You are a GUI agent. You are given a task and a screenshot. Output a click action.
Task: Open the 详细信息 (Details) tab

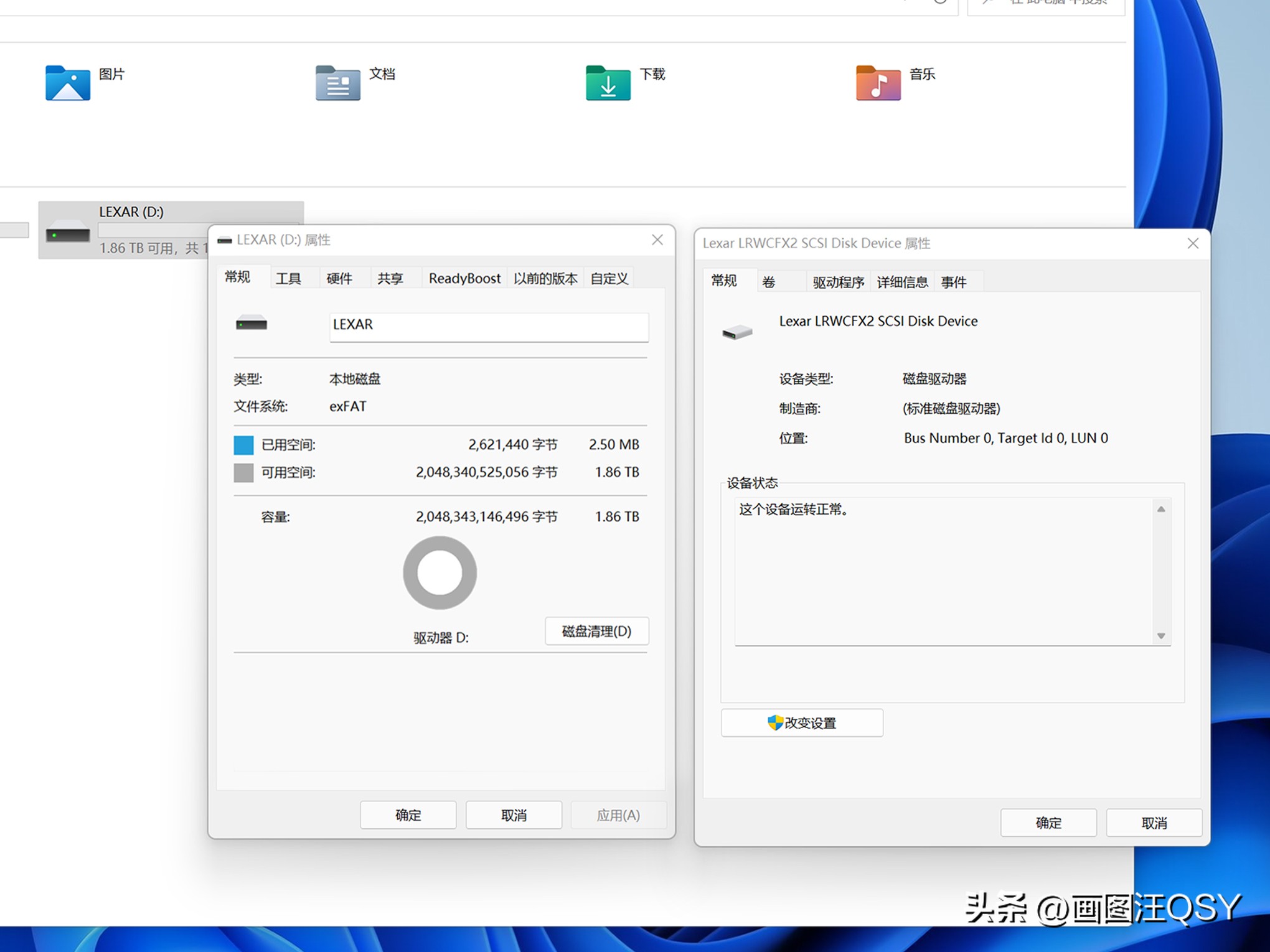[x=901, y=281]
